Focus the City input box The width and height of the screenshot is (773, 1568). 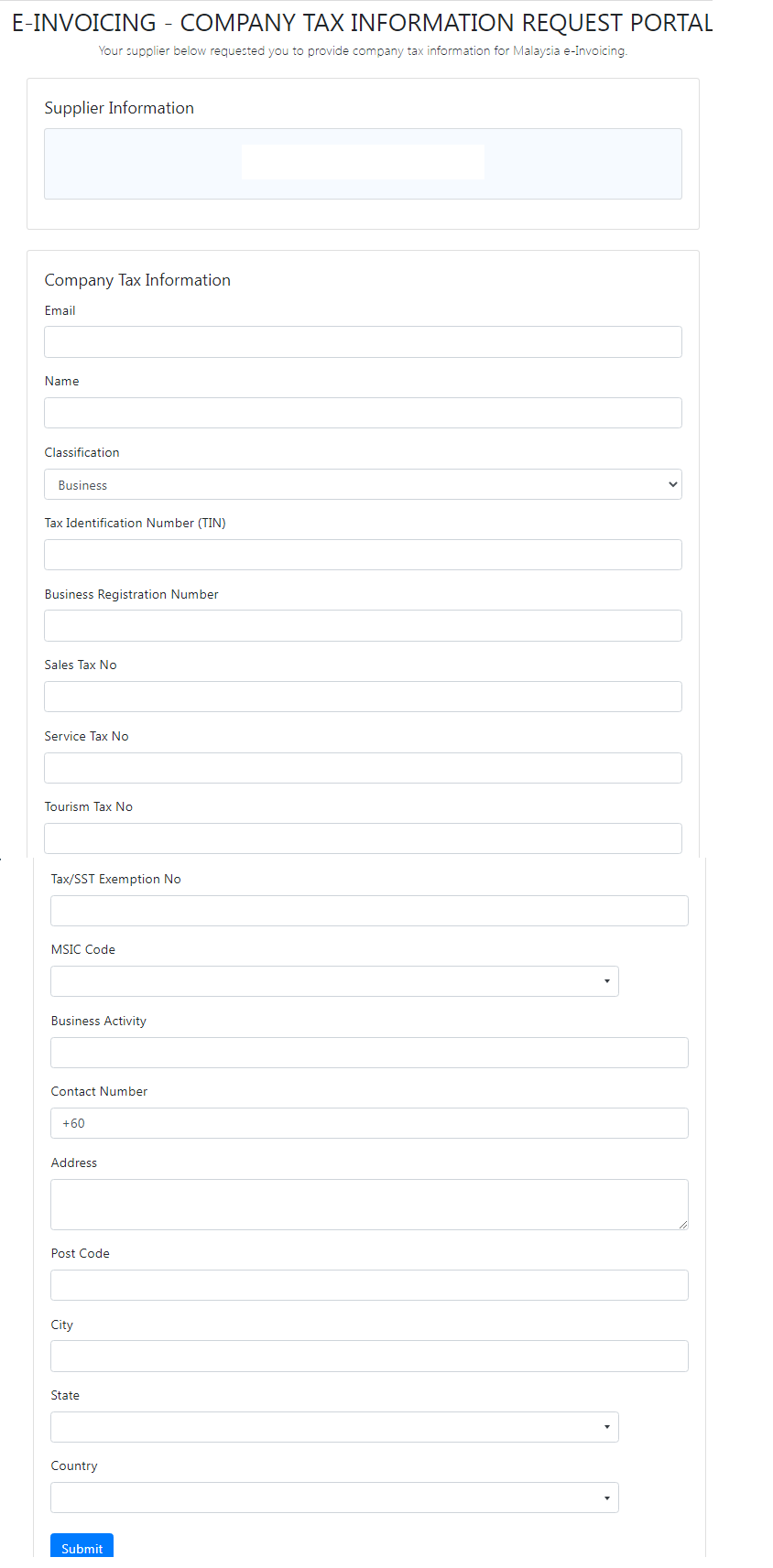click(x=369, y=1356)
